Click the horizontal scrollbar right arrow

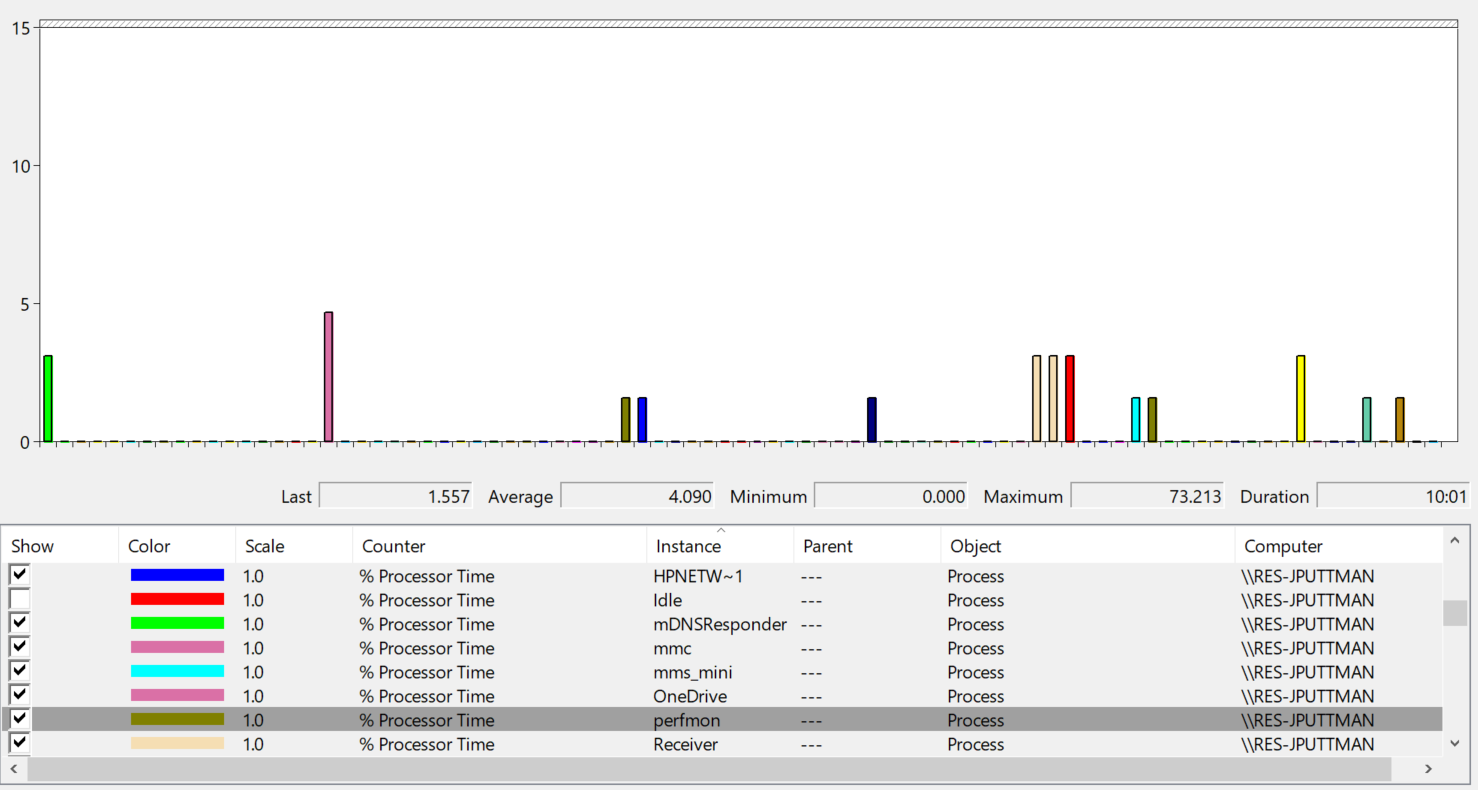point(1428,769)
